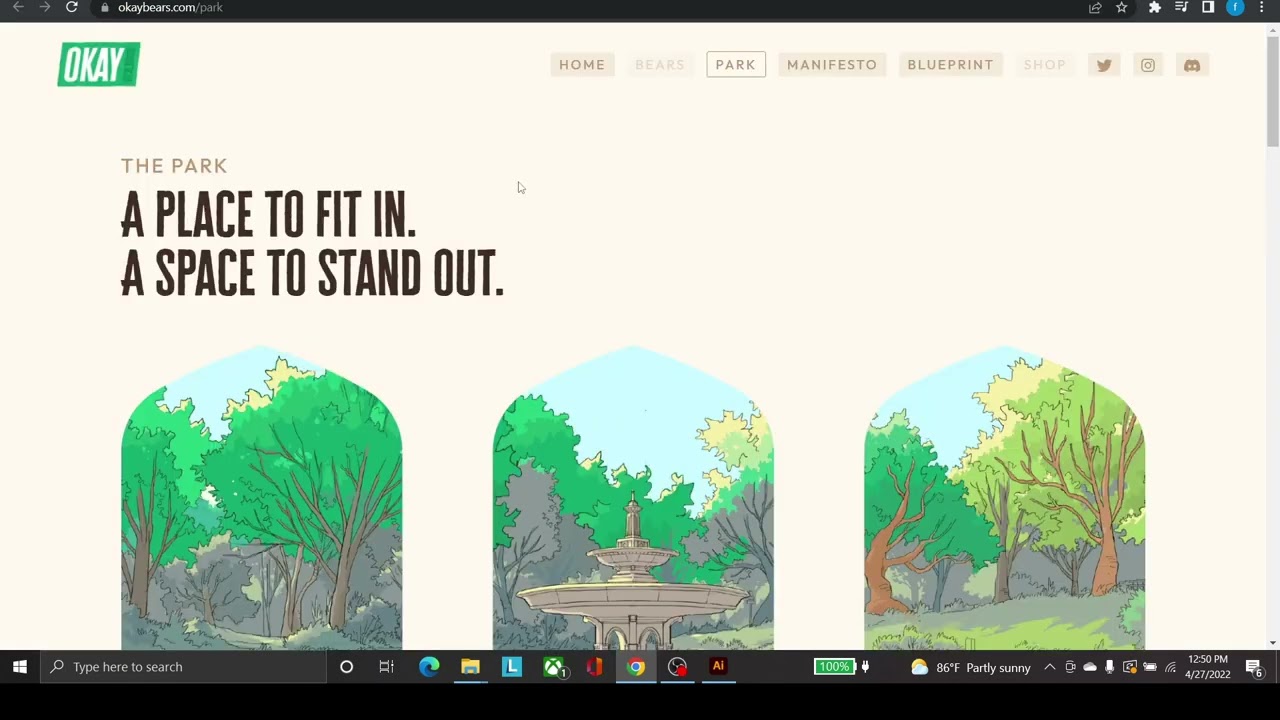
Task: Open the clock showing 12:50 PM
Action: (1208, 667)
